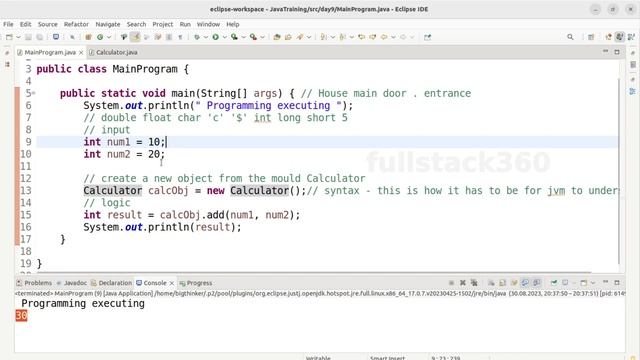Expand the Coverage dropdown arrow
The width and height of the screenshot is (640, 360).
pos(244,37)
